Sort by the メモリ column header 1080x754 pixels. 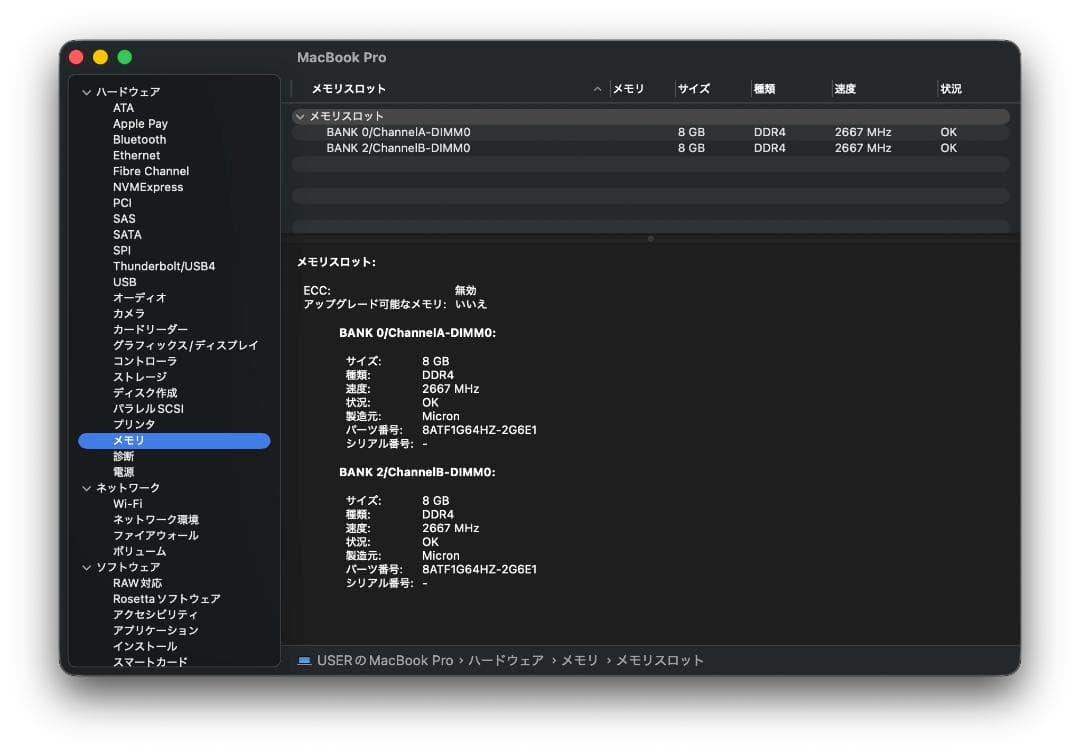tap(628, 89)
